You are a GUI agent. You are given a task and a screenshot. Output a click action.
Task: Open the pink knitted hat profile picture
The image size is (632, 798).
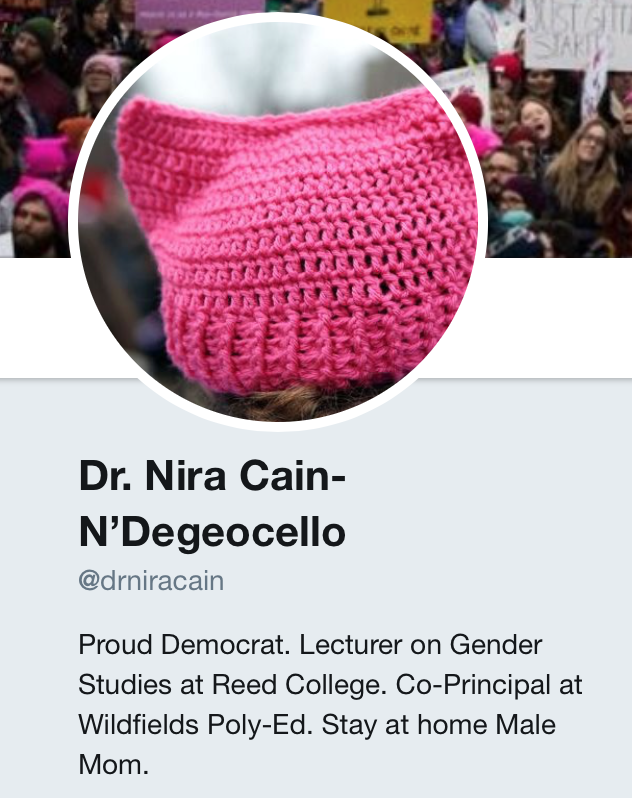[278, 221]
